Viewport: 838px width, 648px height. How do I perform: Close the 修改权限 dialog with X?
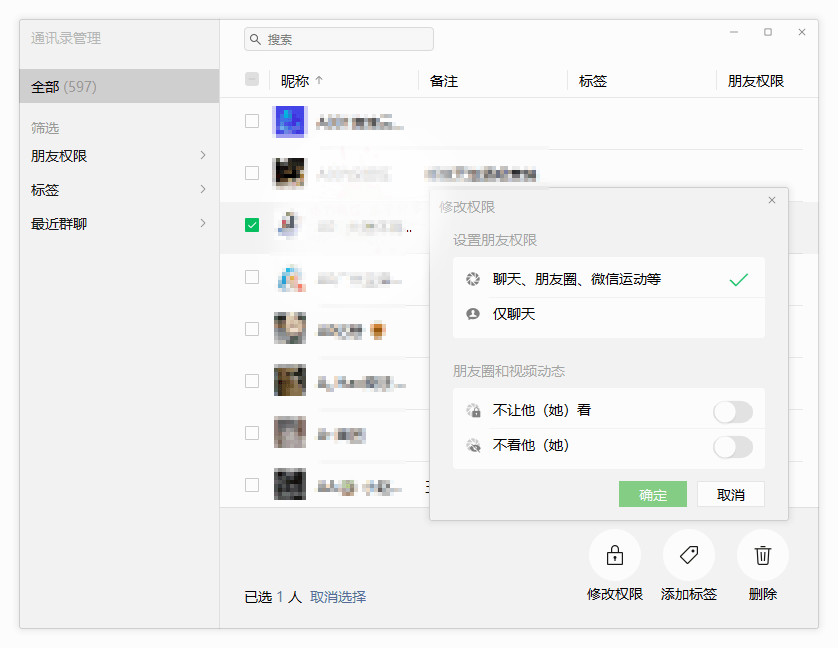tap(772, 200)
